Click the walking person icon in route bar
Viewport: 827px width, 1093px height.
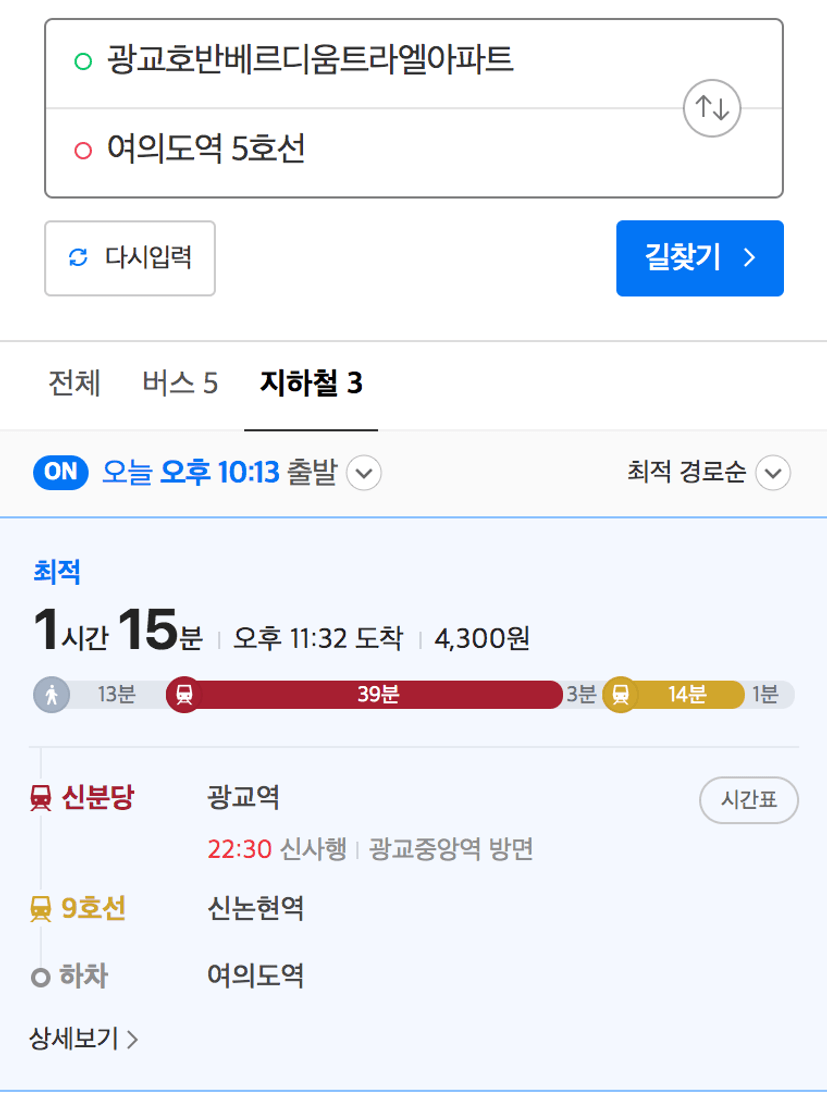pos(52,694)
